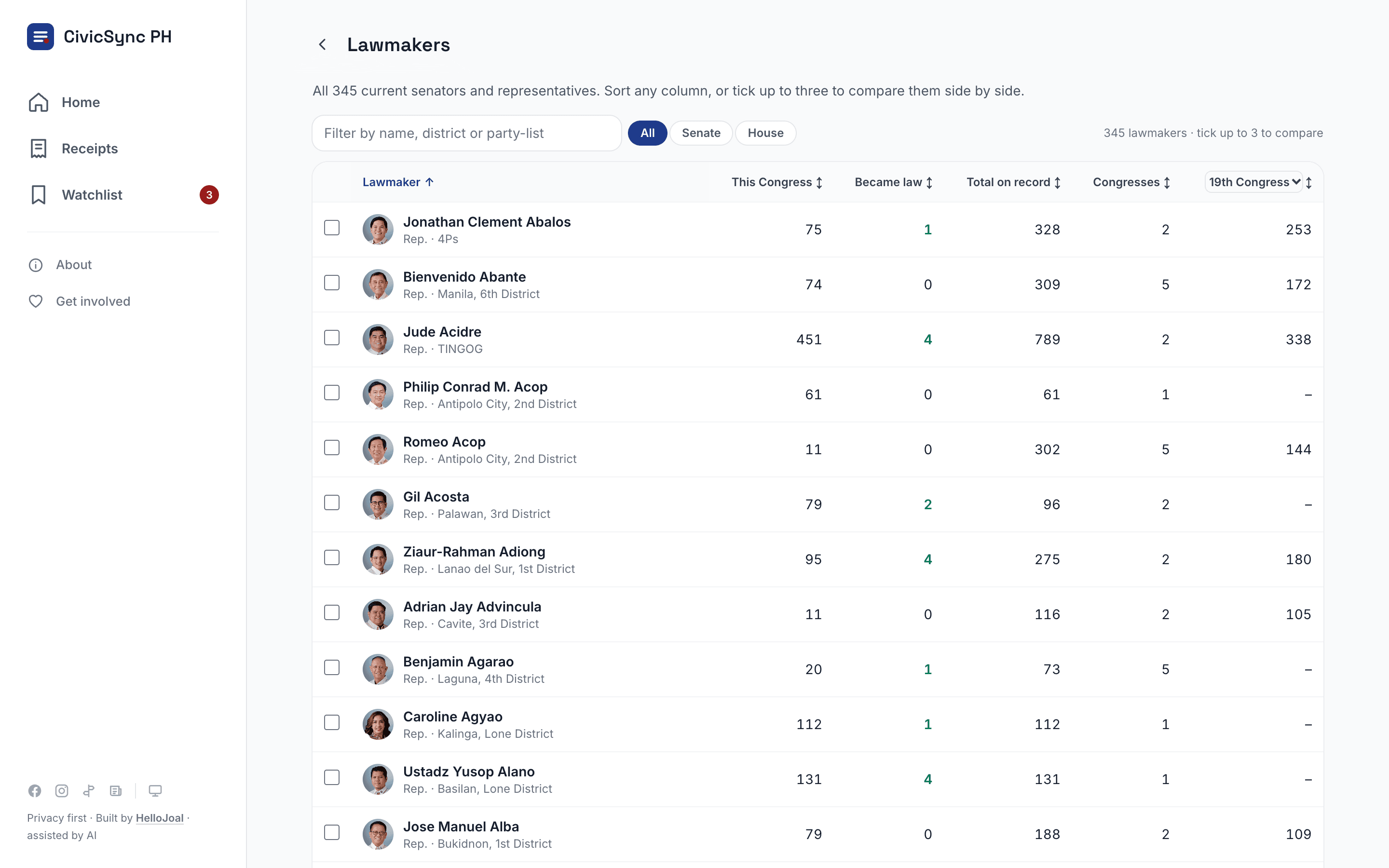The width and height of the screenshot is (1389, 868).
Task: Click the Get involved heart icon
Action: [x=36, y=301]
